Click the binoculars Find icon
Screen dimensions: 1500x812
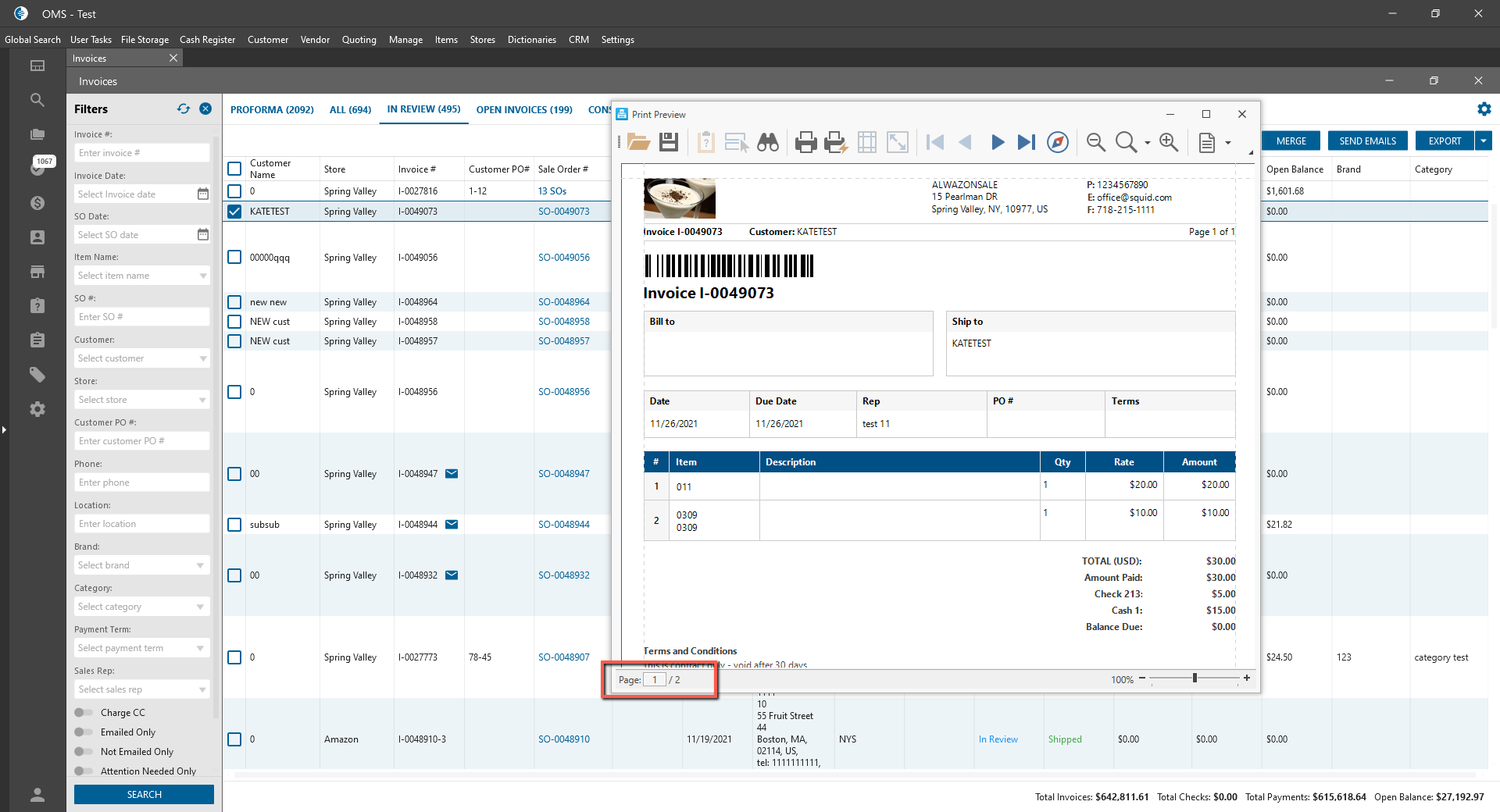pyautogui.click(x=768, y=142)
